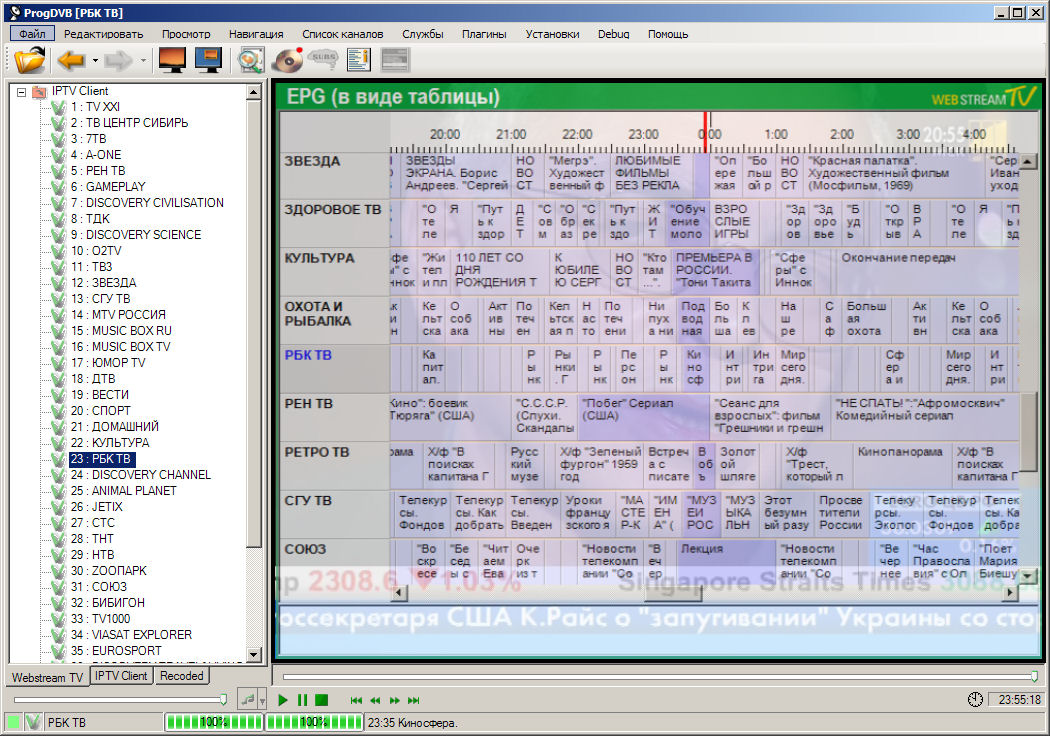
Task: Go back with the orange left arrow
Action: pos(71,60)
